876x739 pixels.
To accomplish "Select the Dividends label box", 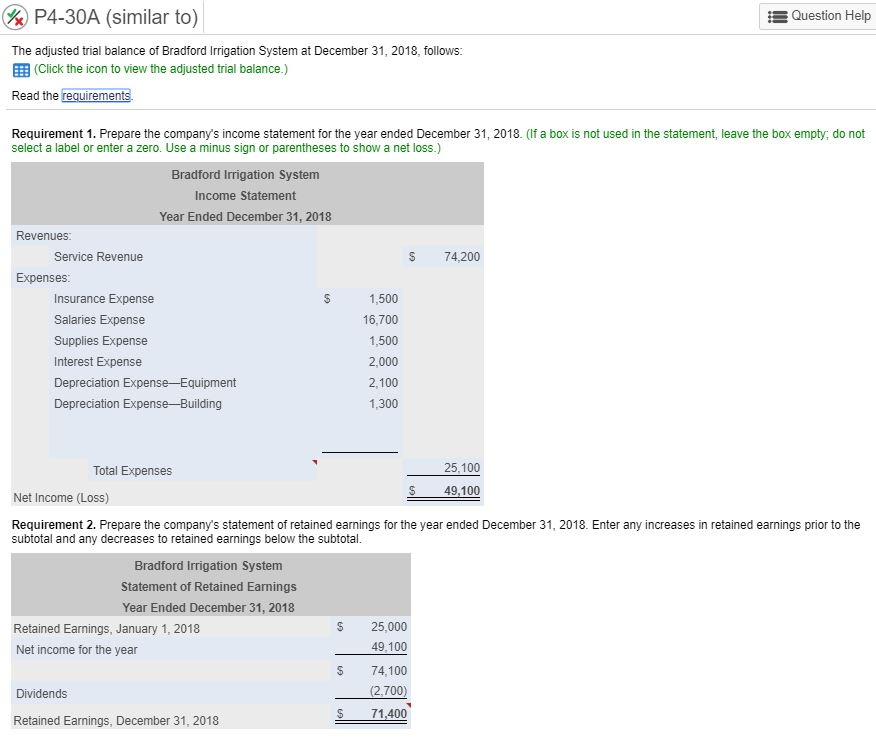I will click(x=170, y=693).
